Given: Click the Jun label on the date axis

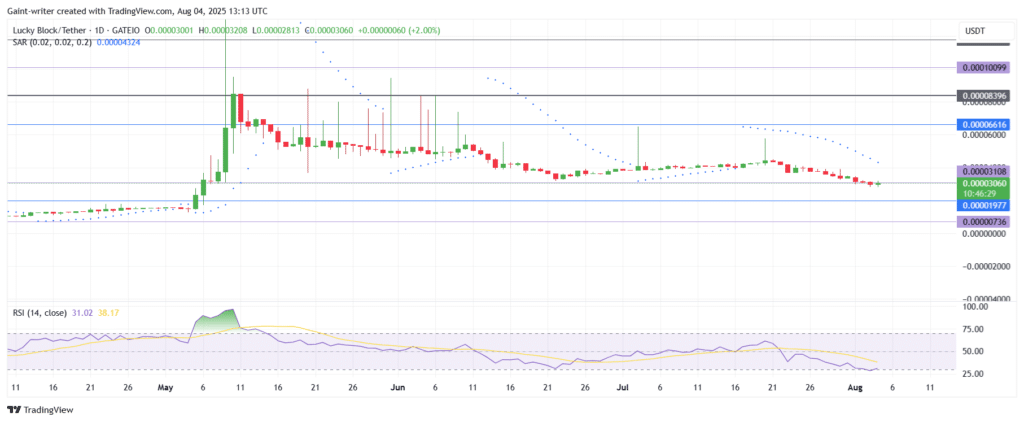Looking at the screenshot, I should point(397,387).
